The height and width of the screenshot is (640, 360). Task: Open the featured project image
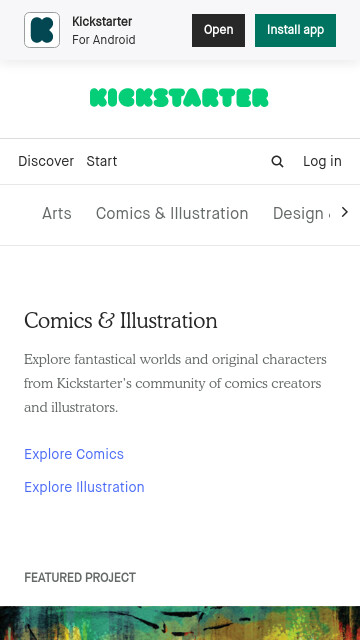(x=180, y=623)
